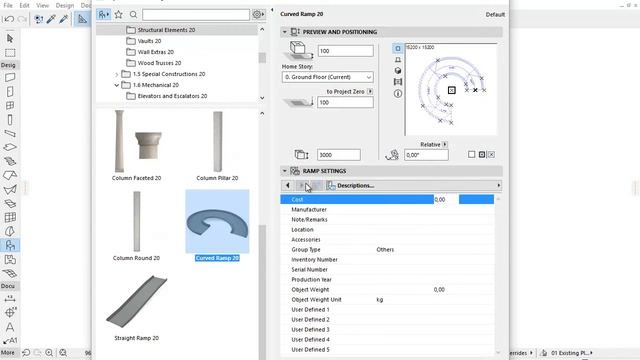Select Vaults 20 folder
The image size is (640, 360).
[149, 41]
